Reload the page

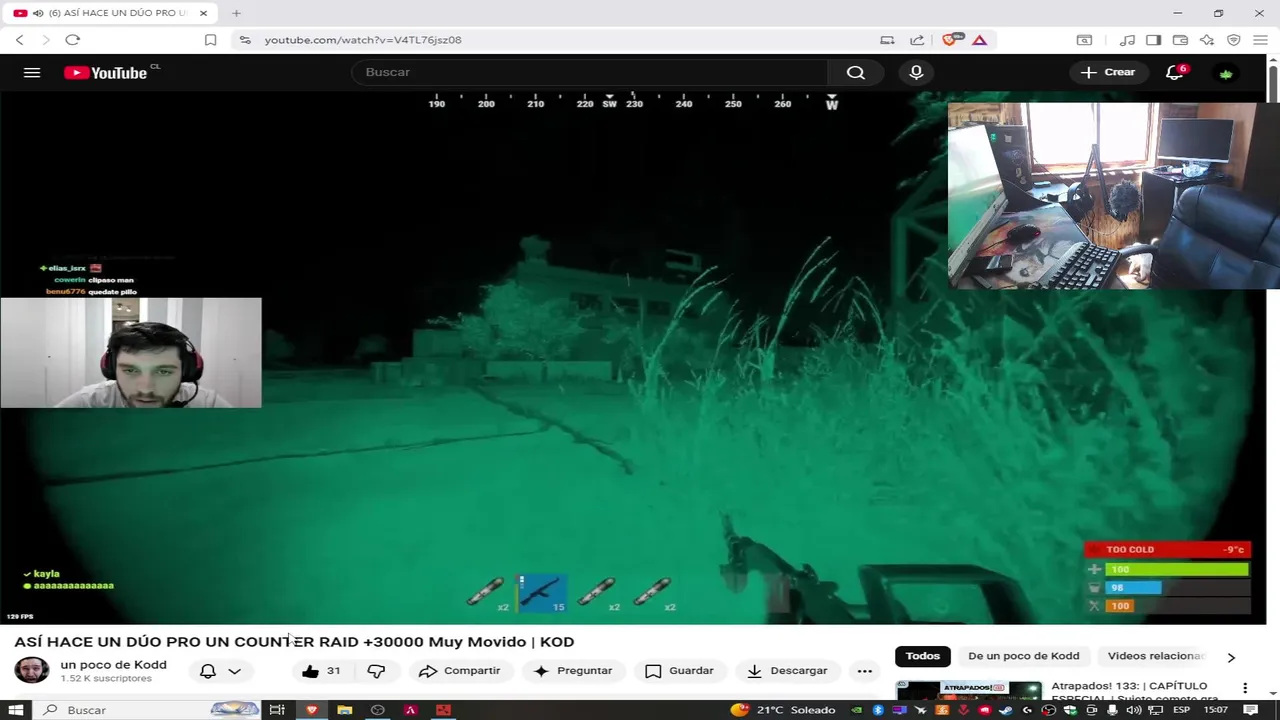click(72, 40)
